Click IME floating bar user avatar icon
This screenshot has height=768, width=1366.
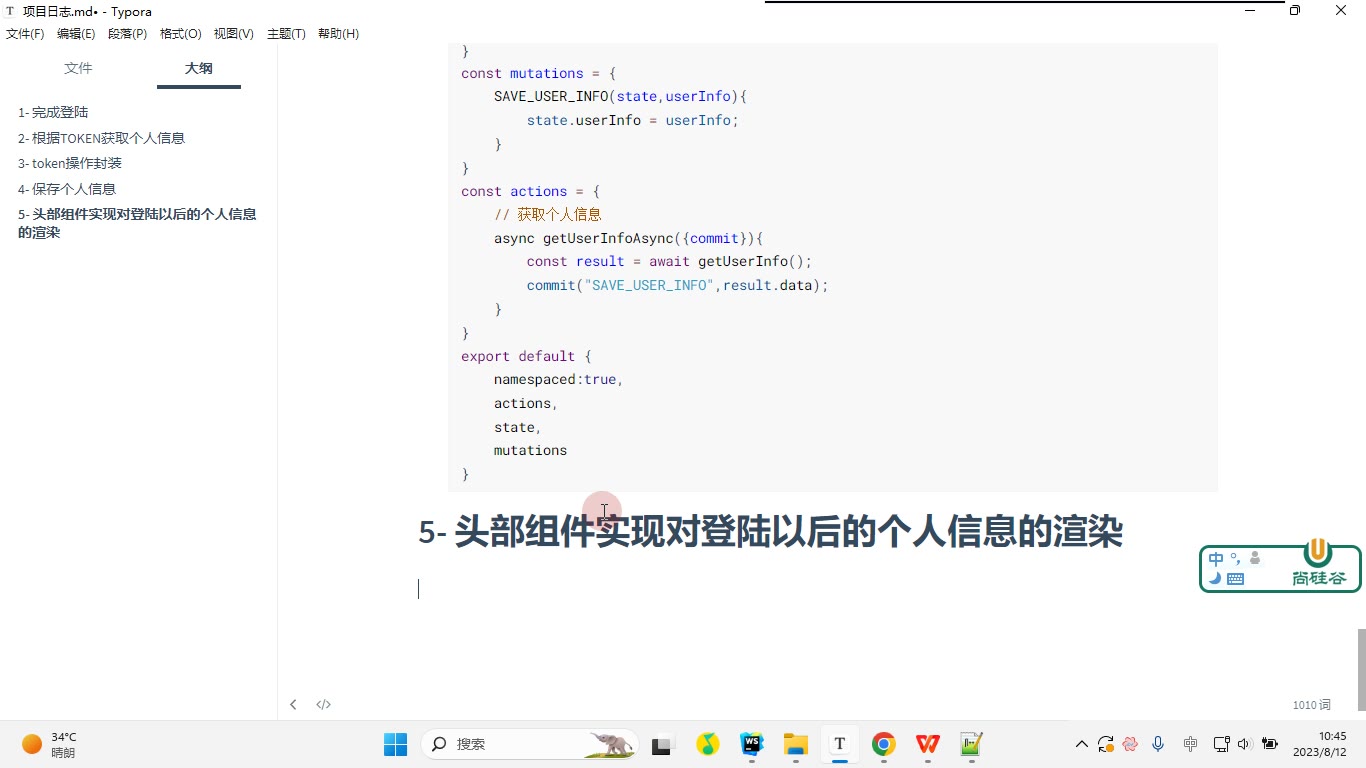[1255, 559]
